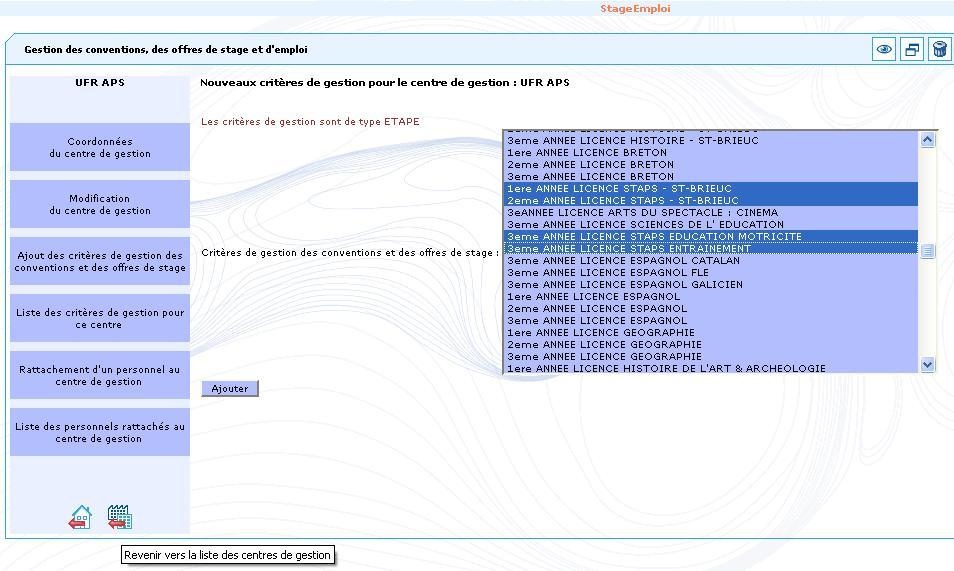Click the trash bin icon in header

pyautogui.click(x=939, y=50)
